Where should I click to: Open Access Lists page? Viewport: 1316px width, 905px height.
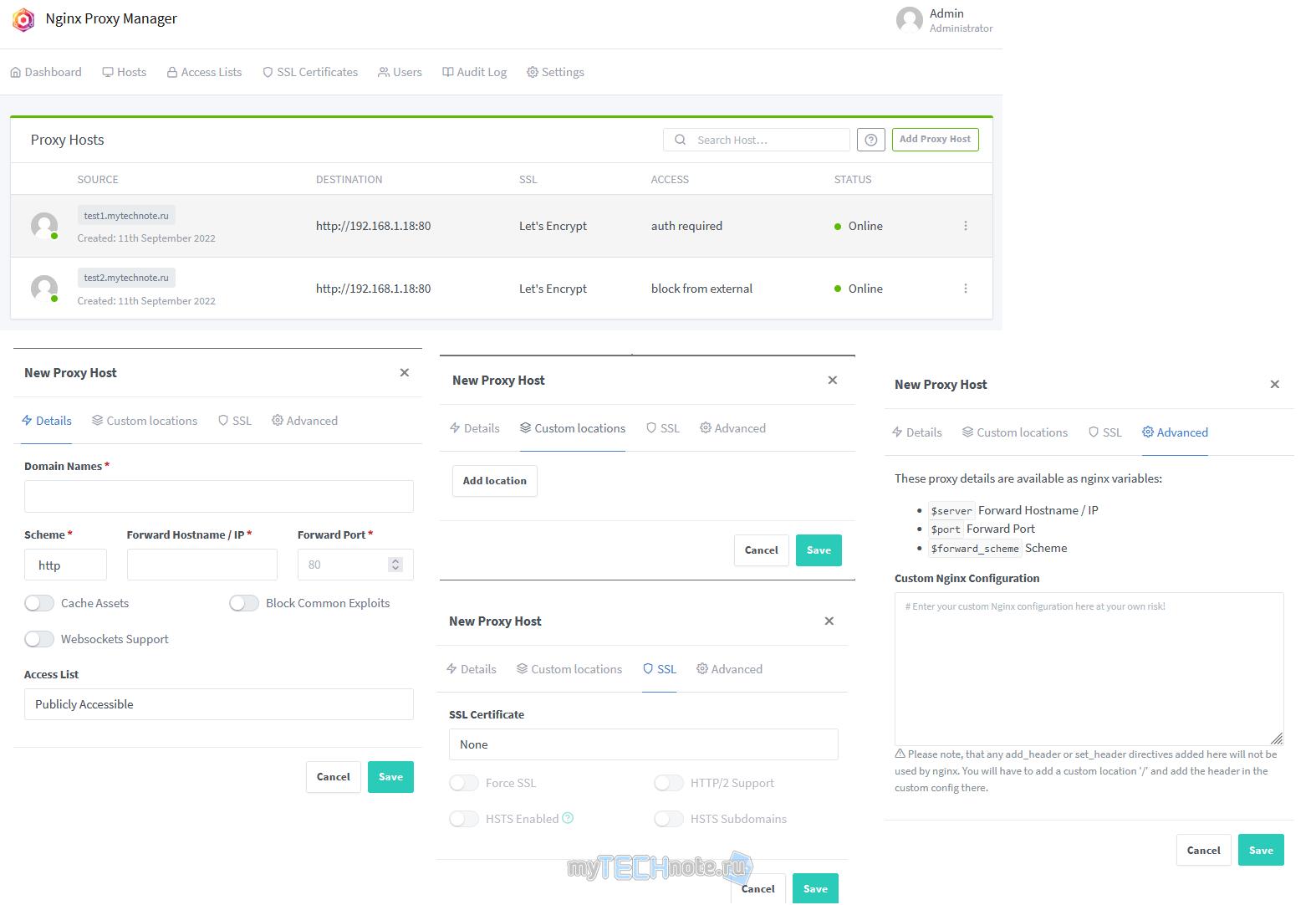coord(204,72)
